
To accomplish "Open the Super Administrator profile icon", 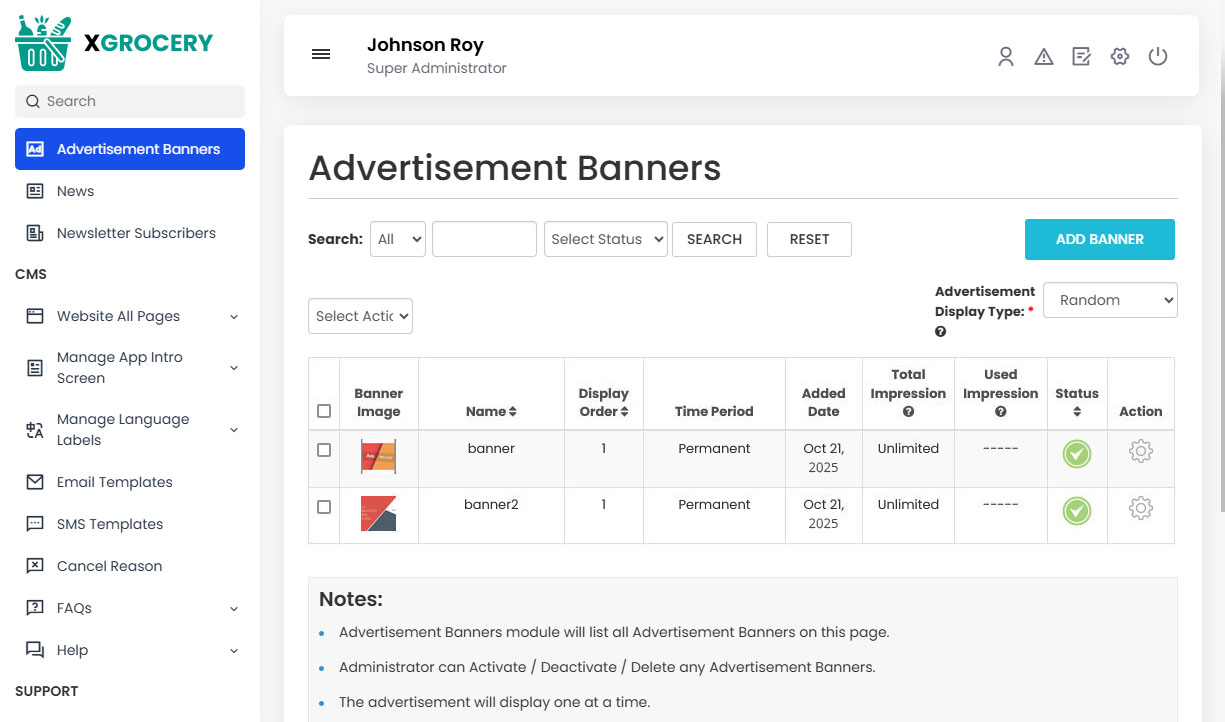I will click(x=1005, y=57).
